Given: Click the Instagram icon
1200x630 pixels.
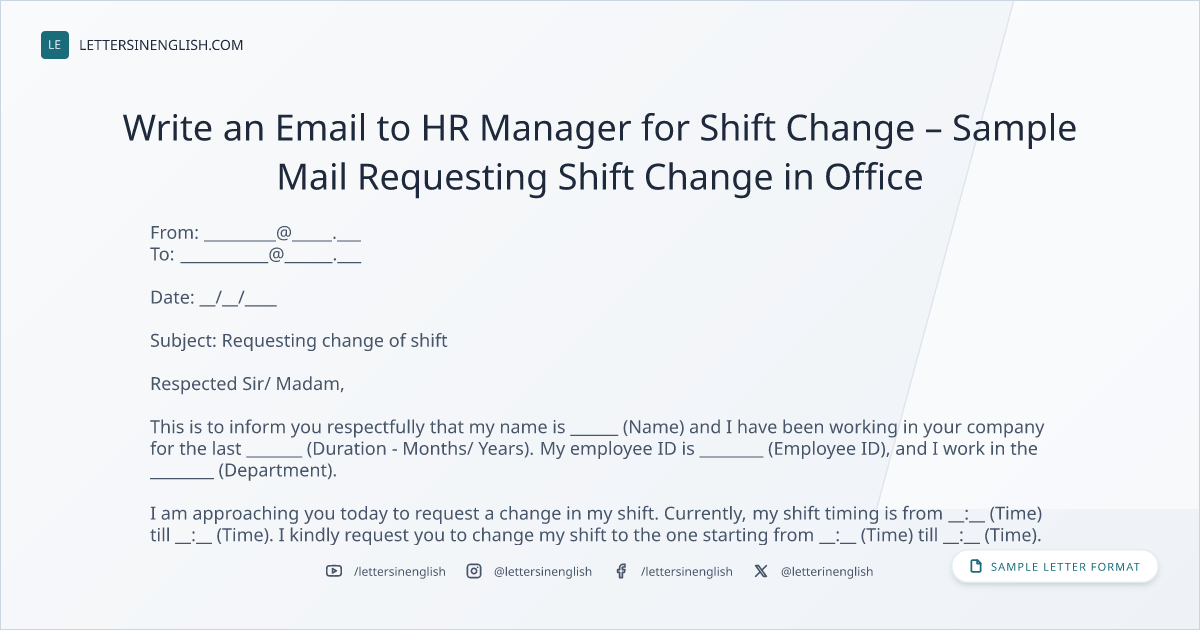Looking at the screenshot, I should 474,571.
